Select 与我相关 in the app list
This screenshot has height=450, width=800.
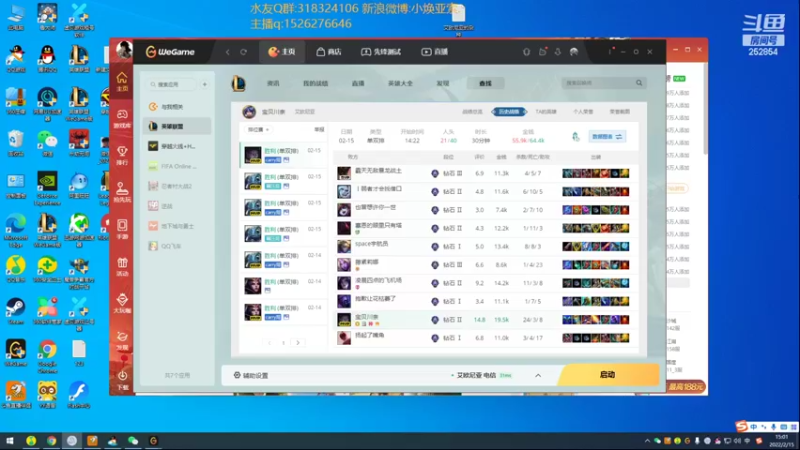click(x=177, y=107)
